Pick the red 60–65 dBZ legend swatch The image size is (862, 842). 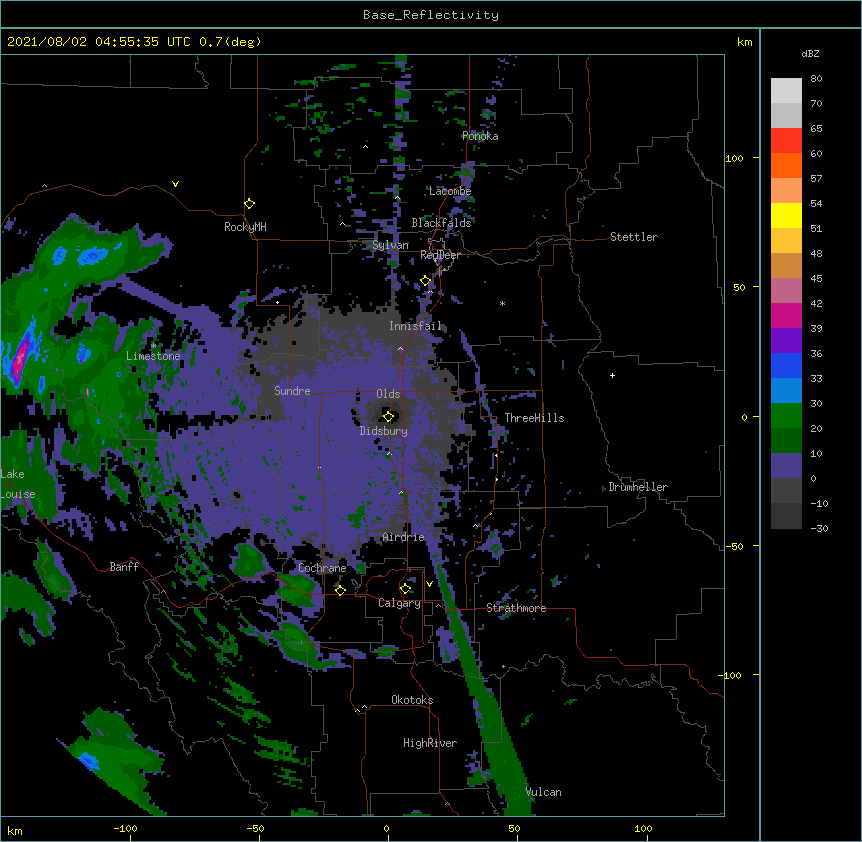point(786,141)
